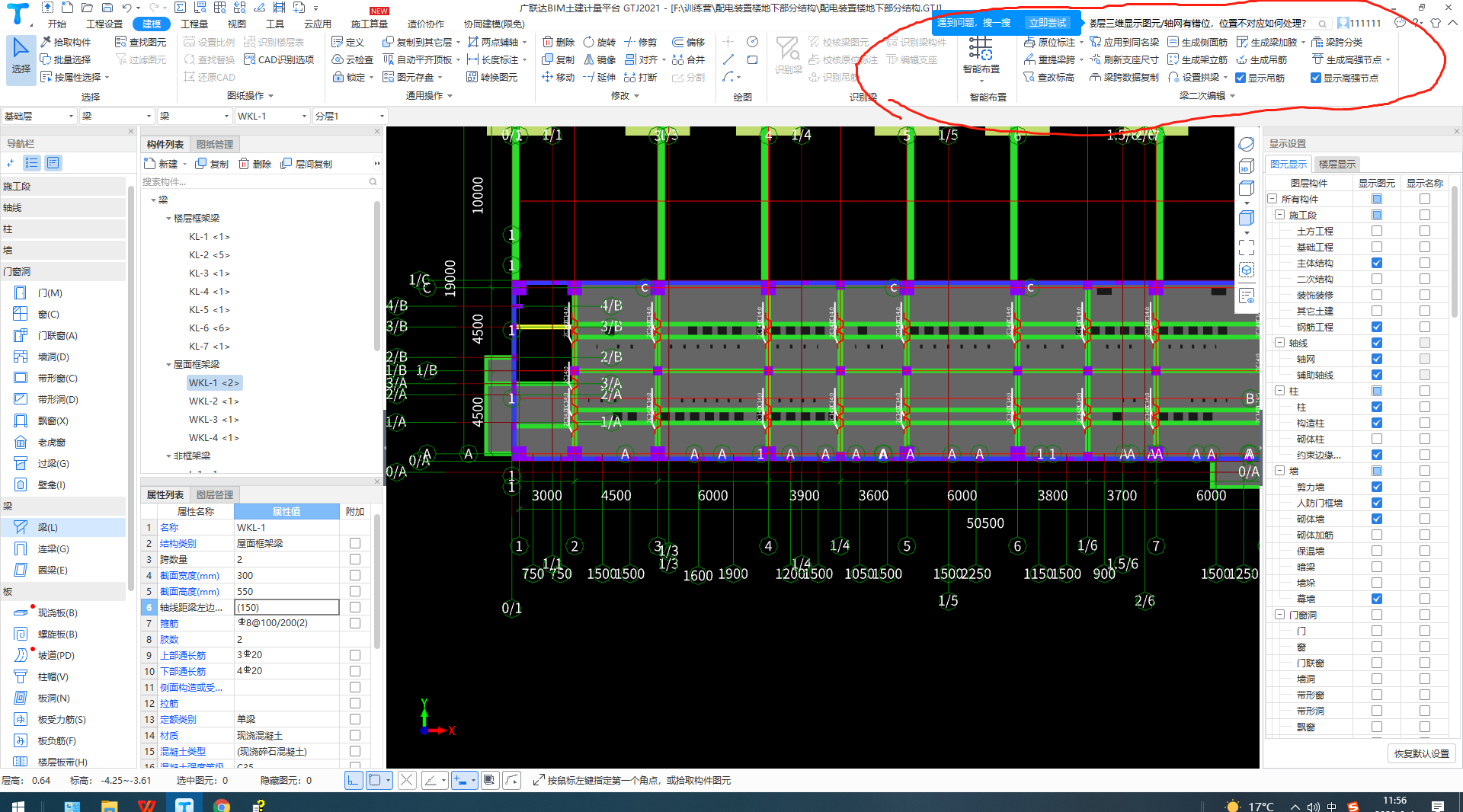Toggle 显示吊筋 checkbox
The width and height of the screenshot is (1463, 812).
[x=1241, y=78]
